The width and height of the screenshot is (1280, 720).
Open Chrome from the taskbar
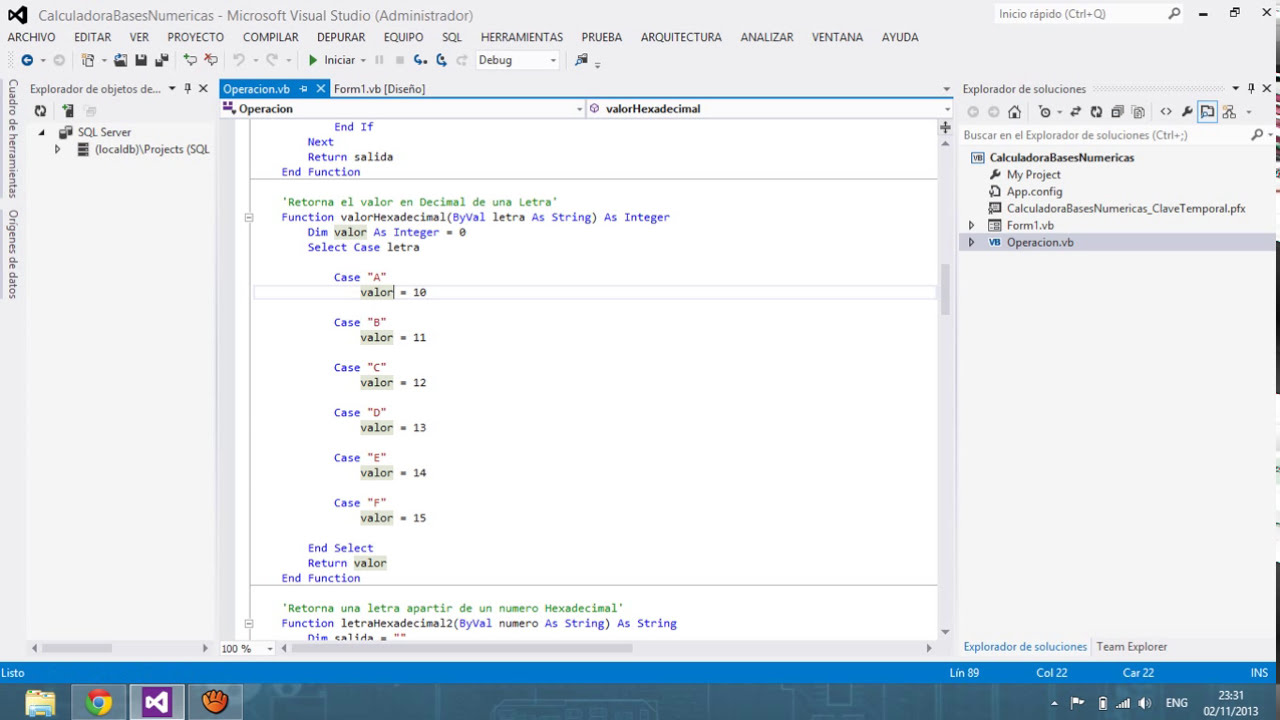point(98,703)
